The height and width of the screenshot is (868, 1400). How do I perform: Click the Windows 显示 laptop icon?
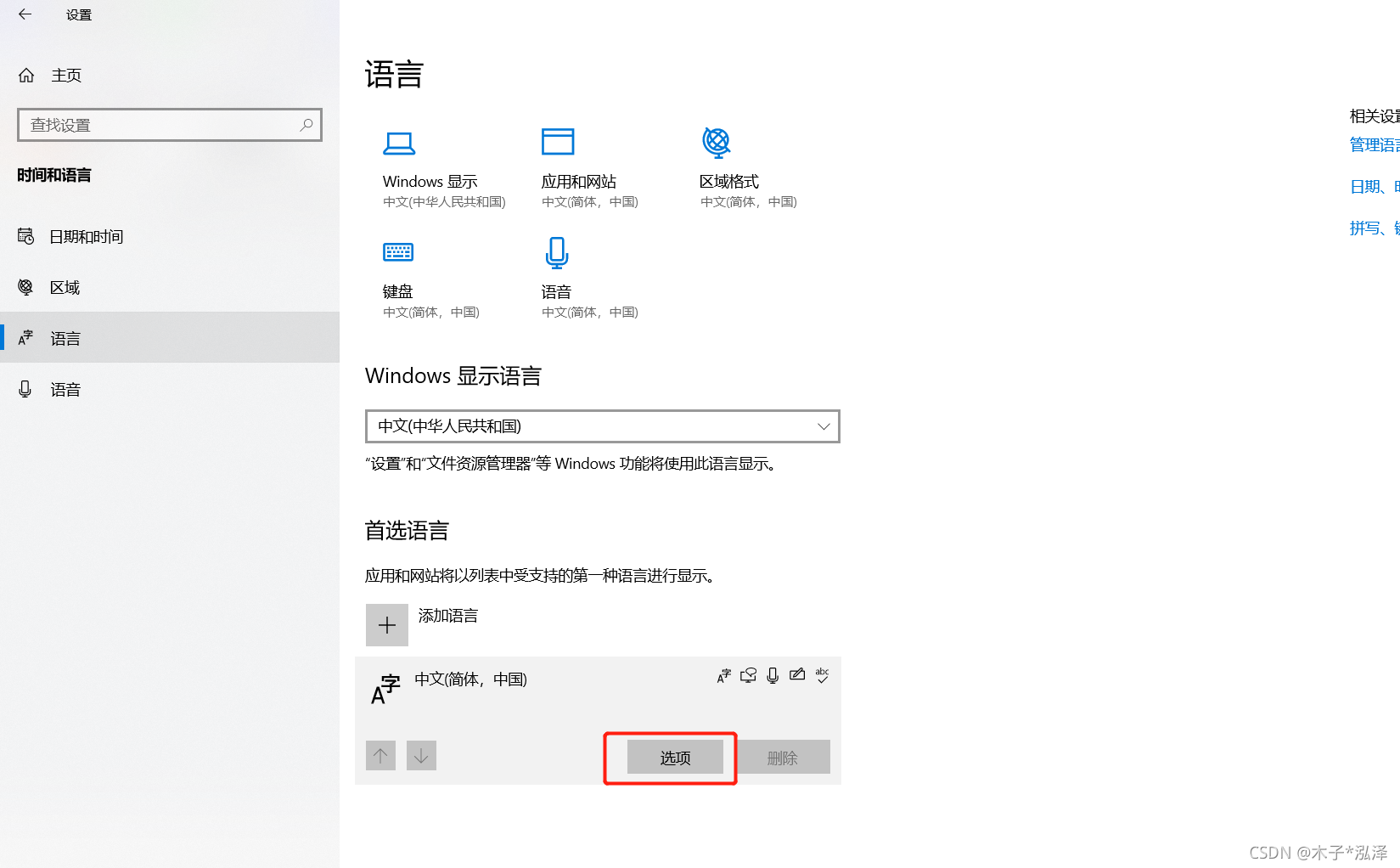[398, 143]
